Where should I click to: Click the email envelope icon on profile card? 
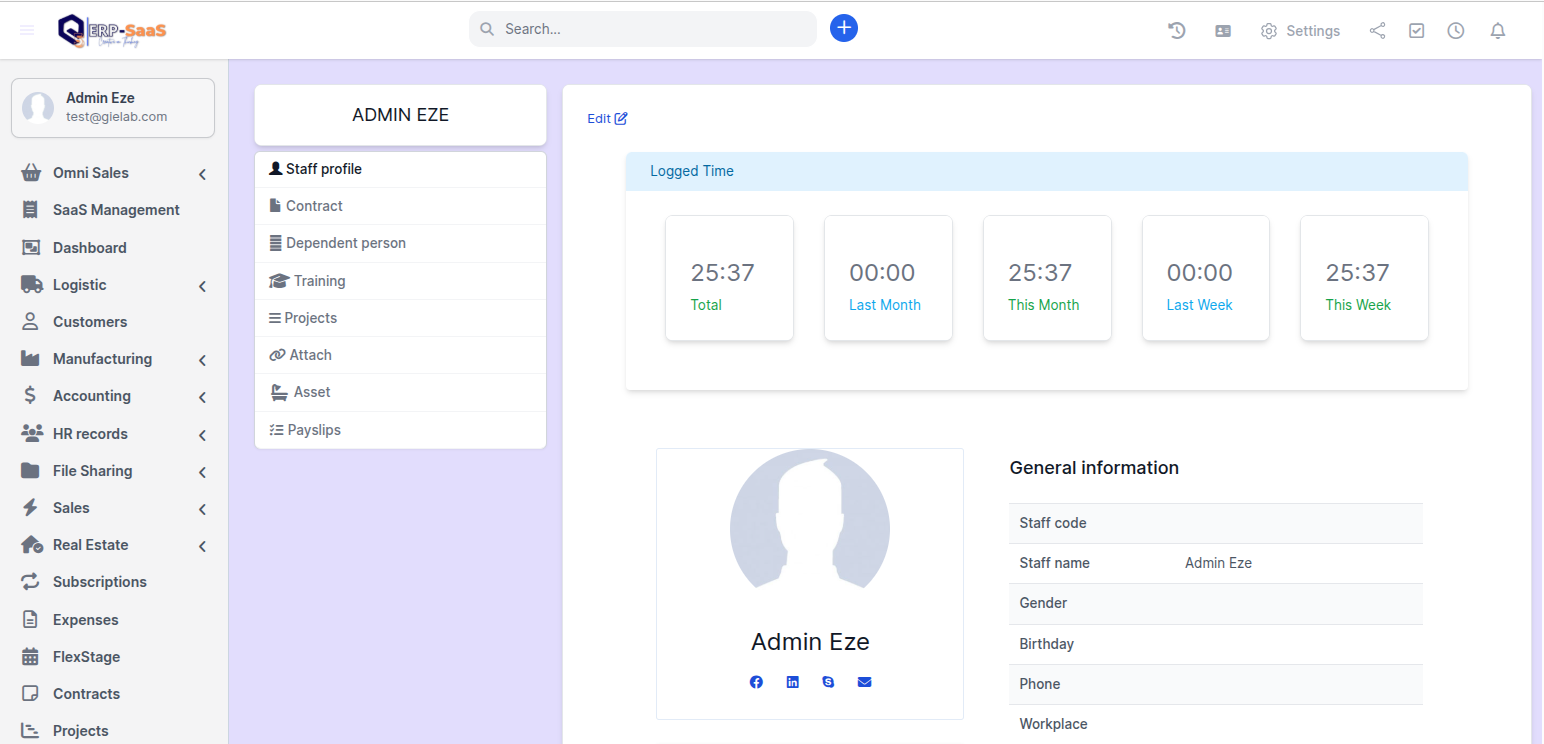click(864, 682)
